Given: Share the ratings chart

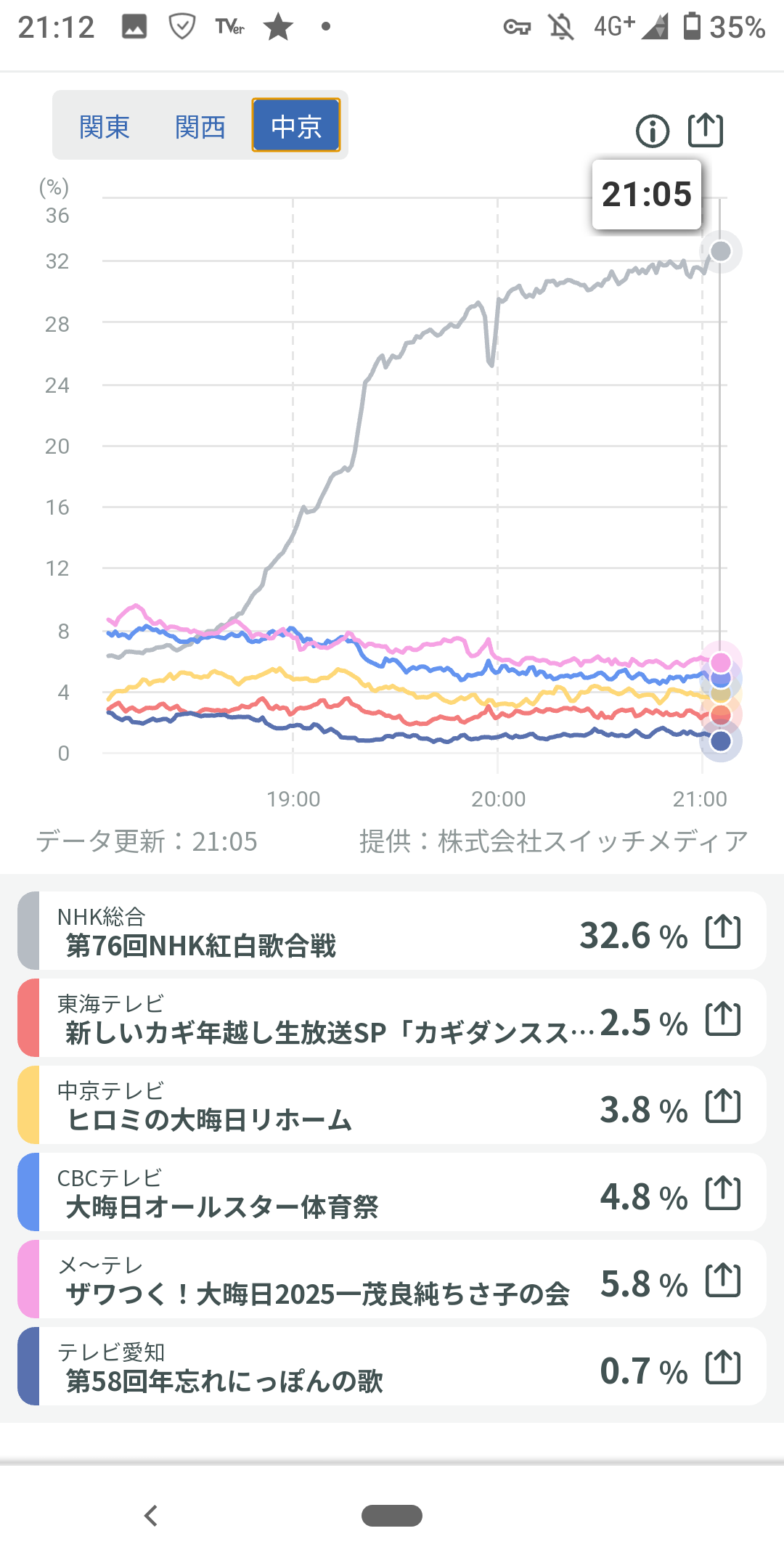Looking at the screenshot, I should [x=705, y=131].
